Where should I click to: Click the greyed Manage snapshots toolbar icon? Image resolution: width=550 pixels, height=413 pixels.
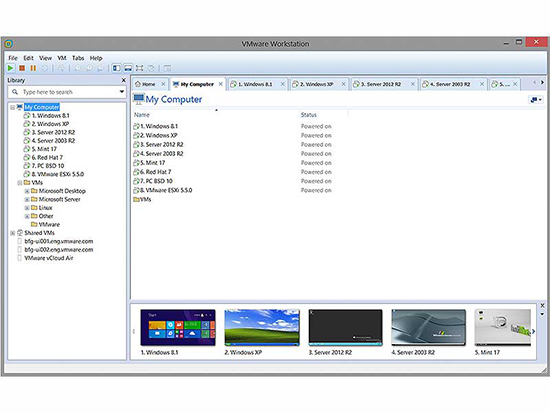[x=100, y=68]
